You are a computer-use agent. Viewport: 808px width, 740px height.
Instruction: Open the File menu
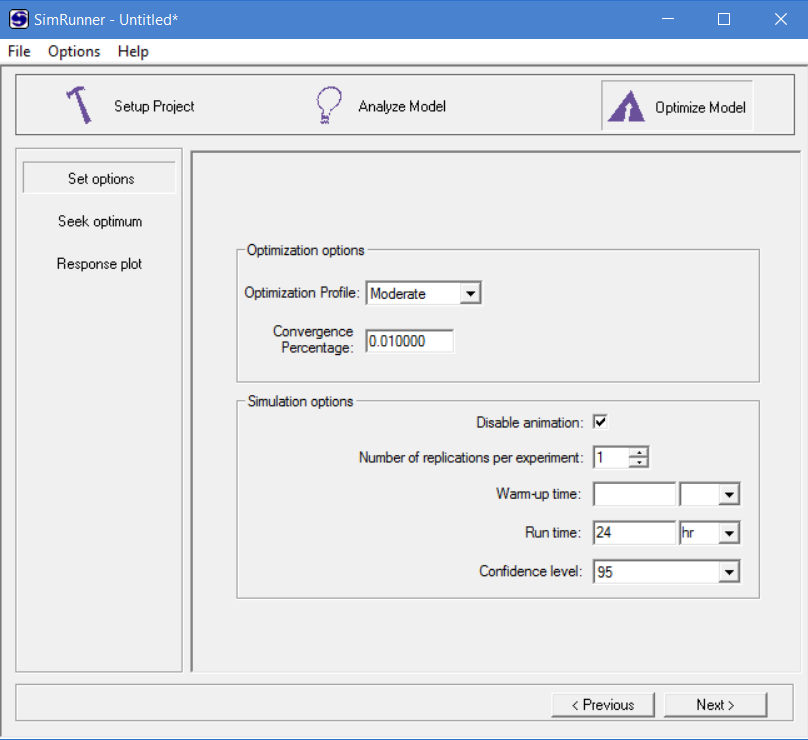[x=19, y=52]
